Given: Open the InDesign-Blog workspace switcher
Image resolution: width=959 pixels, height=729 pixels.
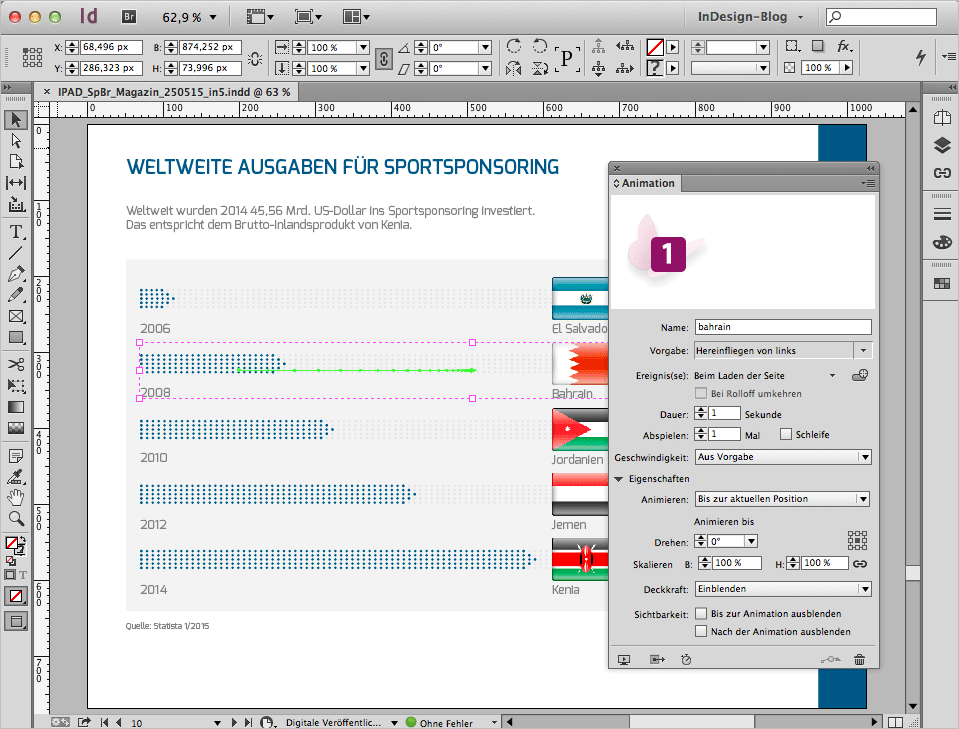Looking at the screenshot, I should coord(750,17).
